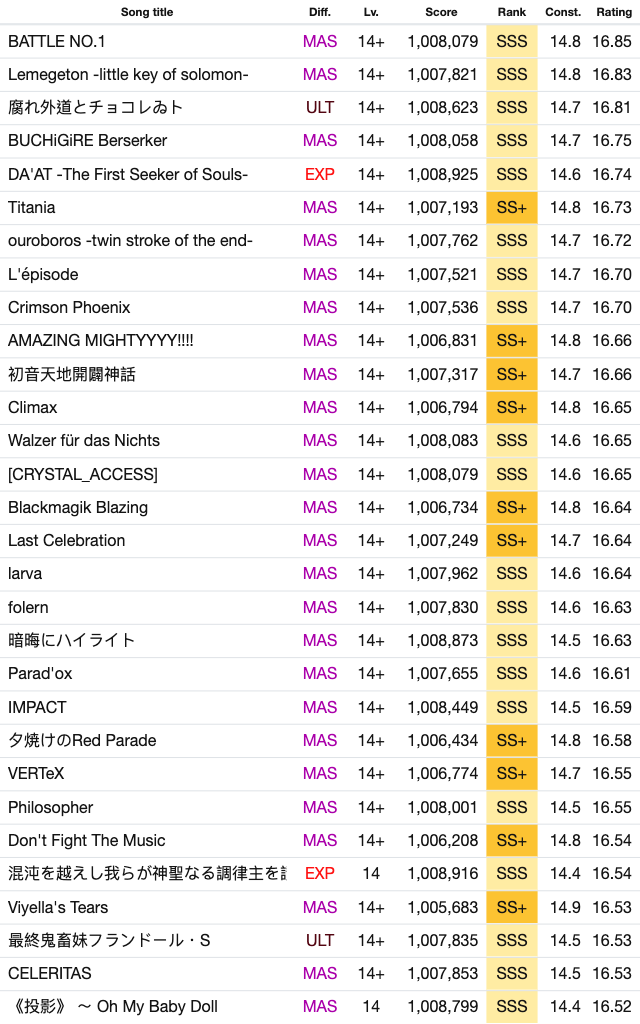
Task: Click the Lv. column header
Action: 371,12
